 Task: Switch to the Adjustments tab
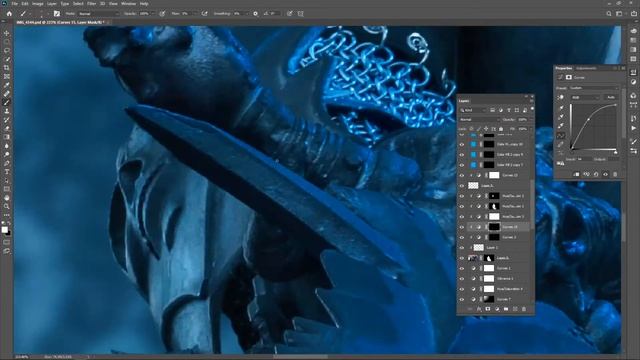(586, 68)
